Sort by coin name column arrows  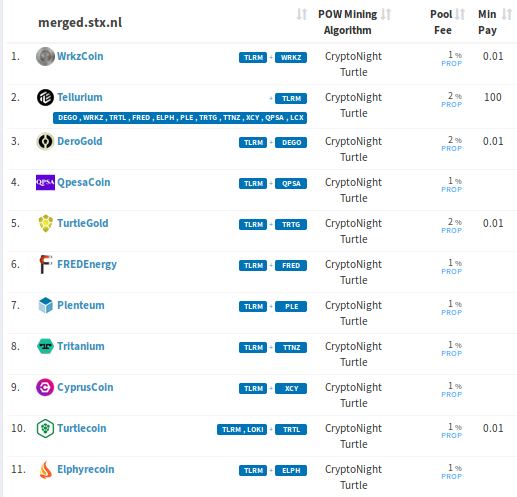click(302, 14)
